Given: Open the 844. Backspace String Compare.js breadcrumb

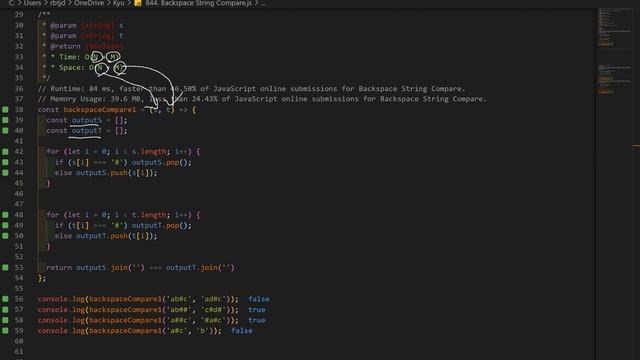Looking at the screenshot, I should pyautogui.click(x=198, y=3).
